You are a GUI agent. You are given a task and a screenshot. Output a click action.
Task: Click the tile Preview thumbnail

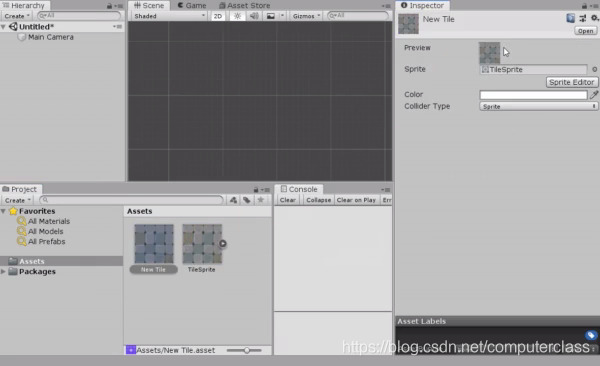(489, 53)
